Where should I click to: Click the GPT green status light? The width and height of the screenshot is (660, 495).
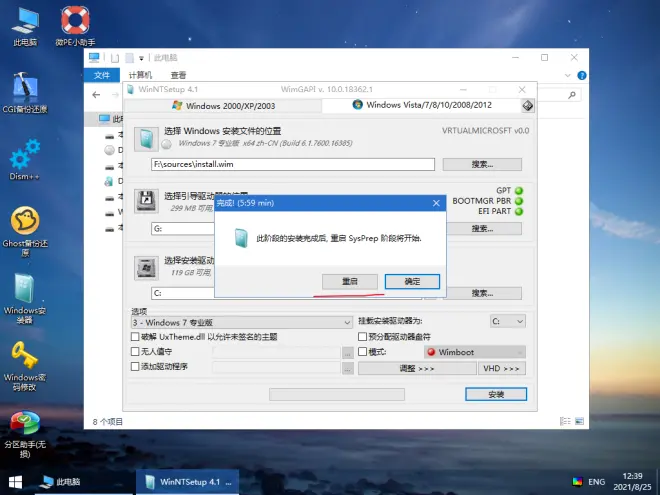pyautogui.click(x=519, y=191)
